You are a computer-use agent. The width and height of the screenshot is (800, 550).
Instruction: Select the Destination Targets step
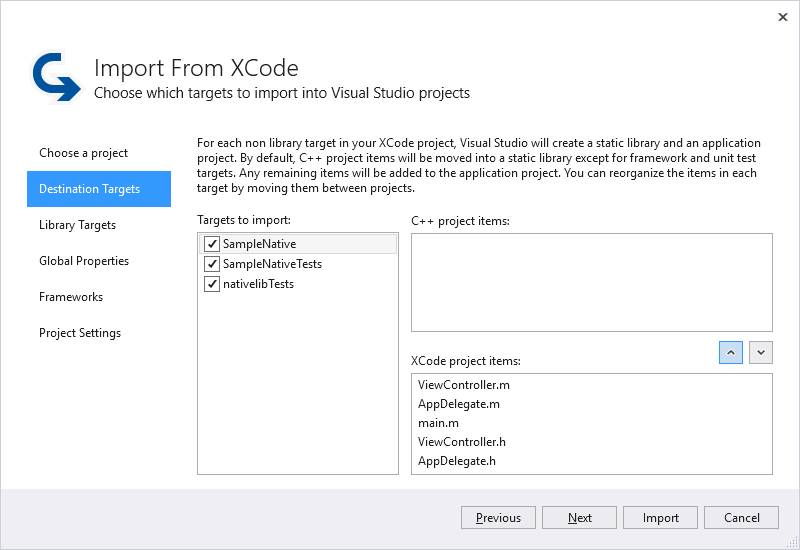pyautogui.click(x=99, y=189)
